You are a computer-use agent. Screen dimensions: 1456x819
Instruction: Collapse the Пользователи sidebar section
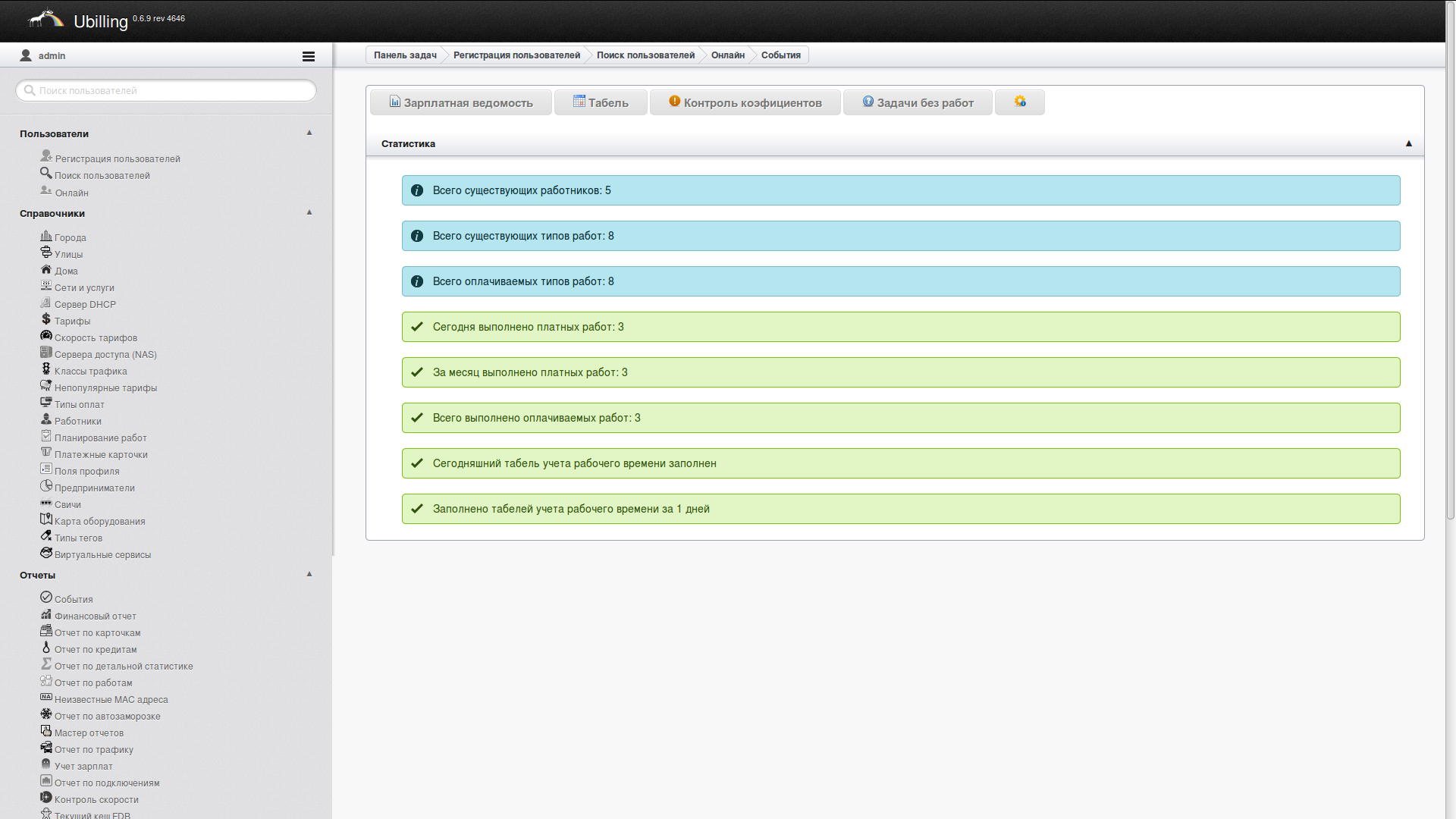click(x=309, y=133)
